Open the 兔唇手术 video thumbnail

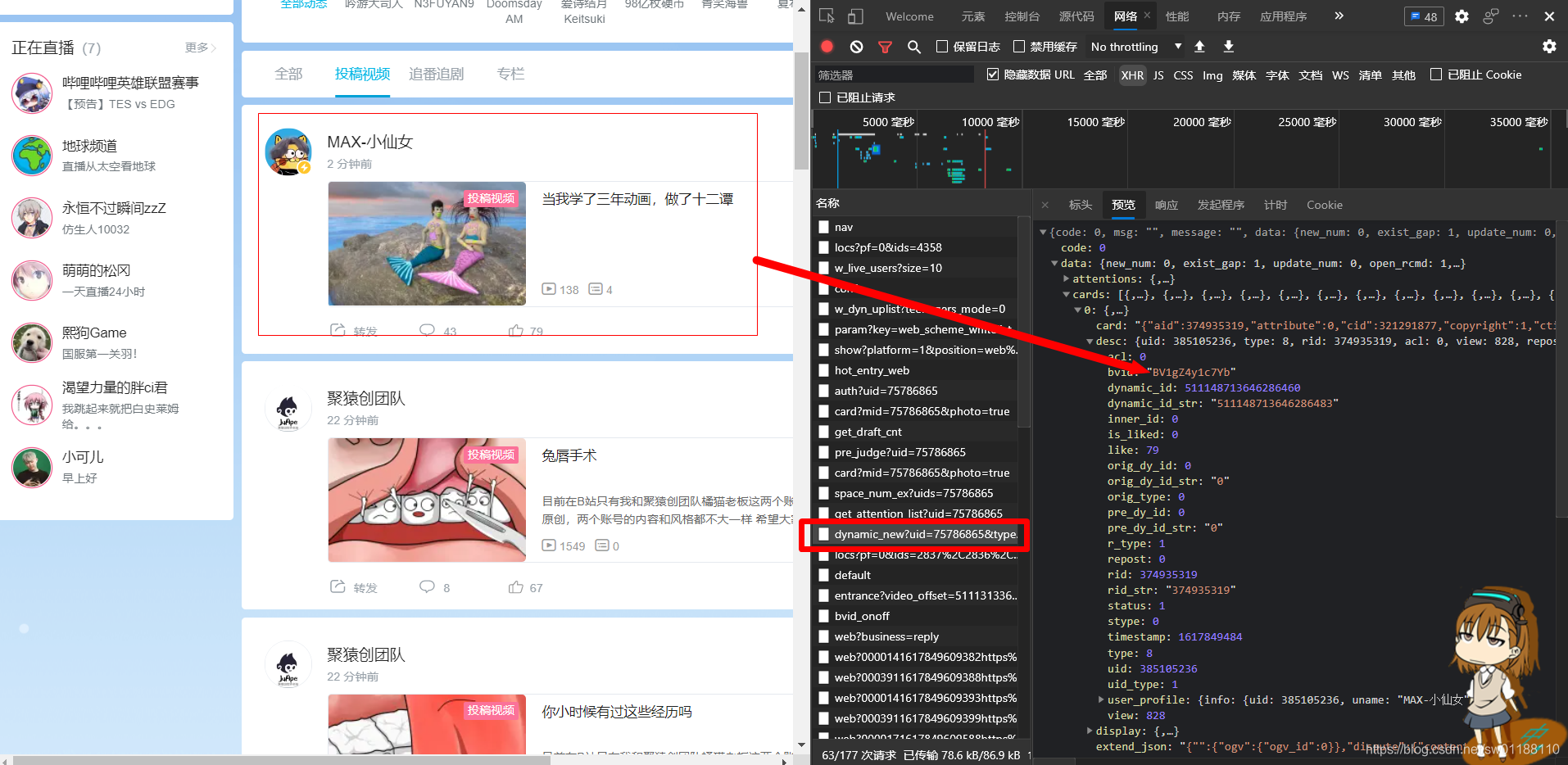(427, 500)
